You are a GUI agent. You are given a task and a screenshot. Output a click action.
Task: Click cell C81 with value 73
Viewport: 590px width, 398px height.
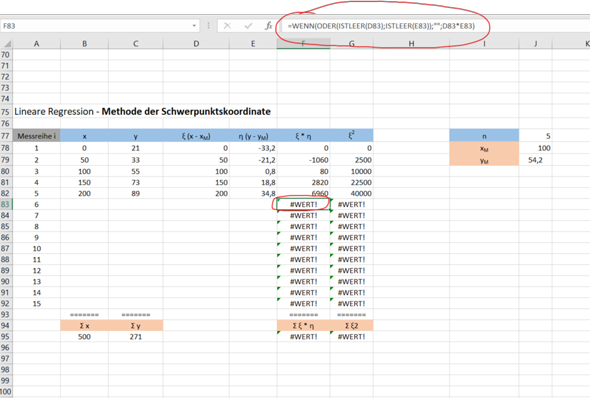point(135,182)
